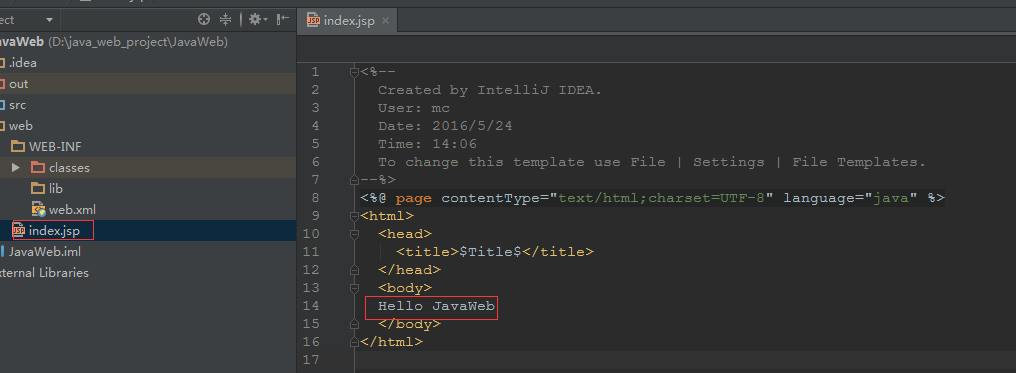
Task: Open the Project panel settings gear
Action: [x=258, y=19]
